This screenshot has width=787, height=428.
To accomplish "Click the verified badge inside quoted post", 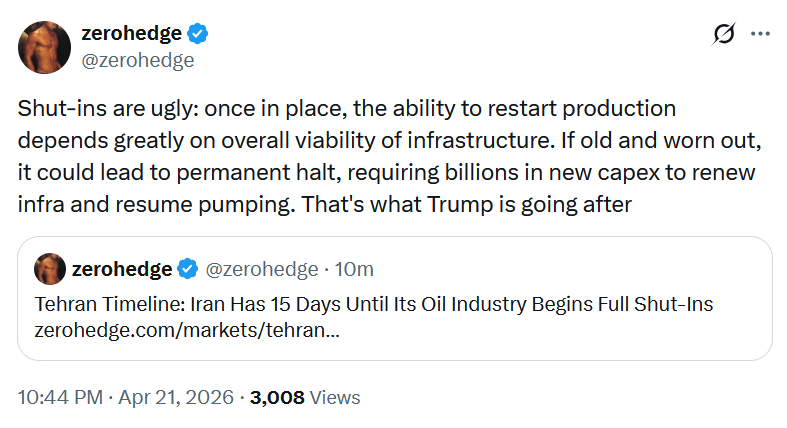I will pyautogui.click(x=187, y=268).
